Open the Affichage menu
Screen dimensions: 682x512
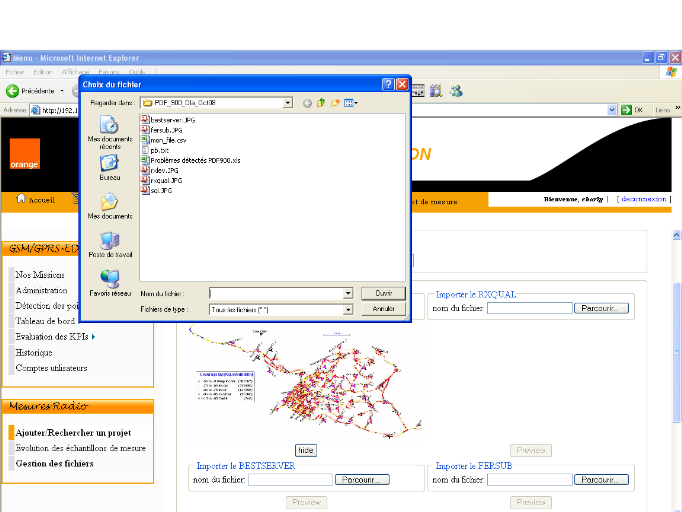75,72
